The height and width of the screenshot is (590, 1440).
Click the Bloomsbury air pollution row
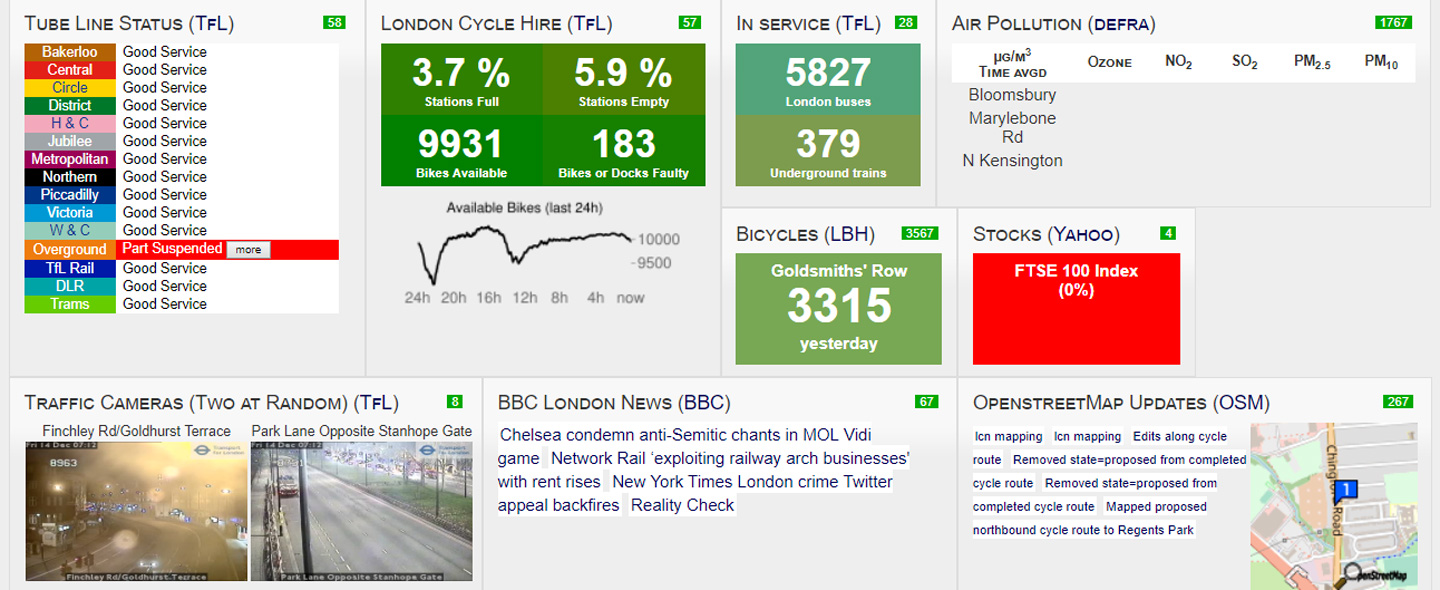[1012, 95]
